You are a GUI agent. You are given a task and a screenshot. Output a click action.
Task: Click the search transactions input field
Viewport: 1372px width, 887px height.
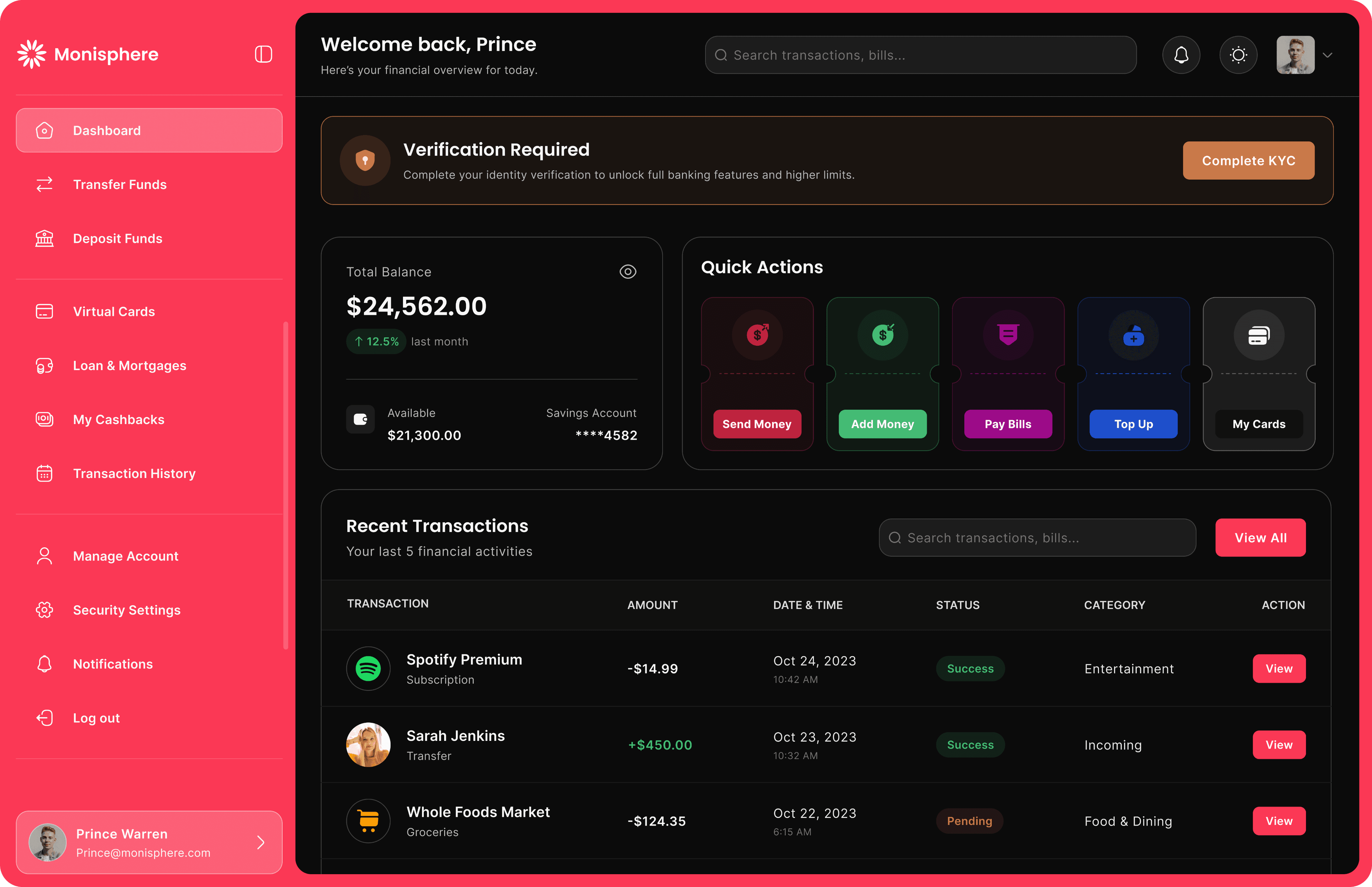tap(920, 55)
